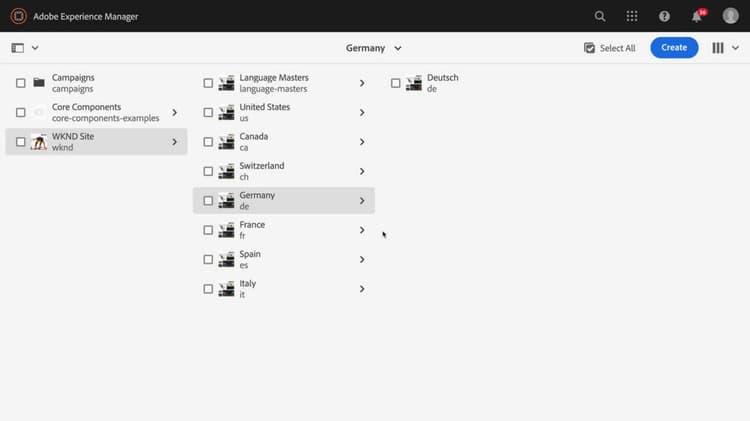Click the Select All button
This screenshot has height=421, width=750.
coord(610,48)
